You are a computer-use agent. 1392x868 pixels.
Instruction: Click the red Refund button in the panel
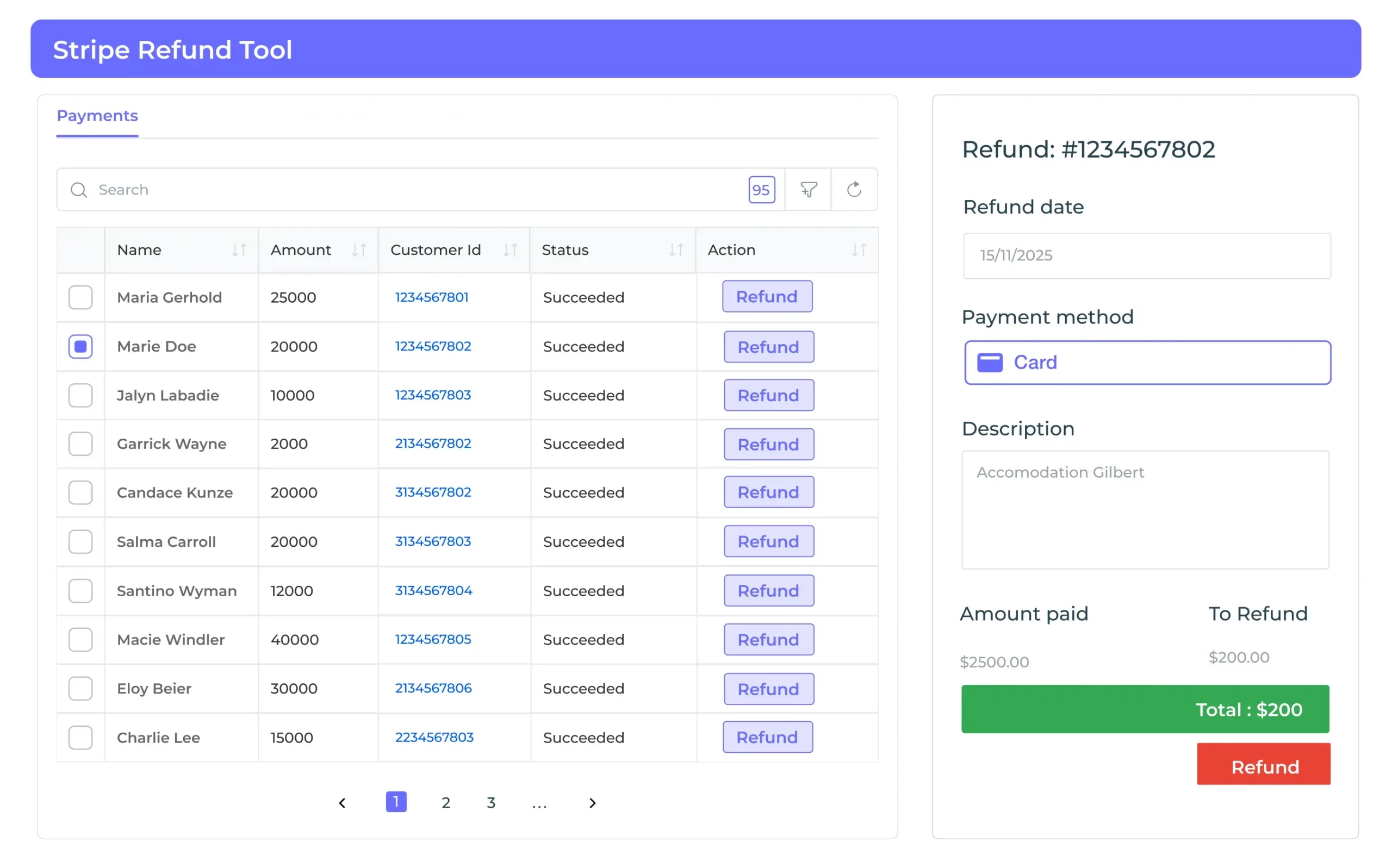click(x=1263, y=765)
